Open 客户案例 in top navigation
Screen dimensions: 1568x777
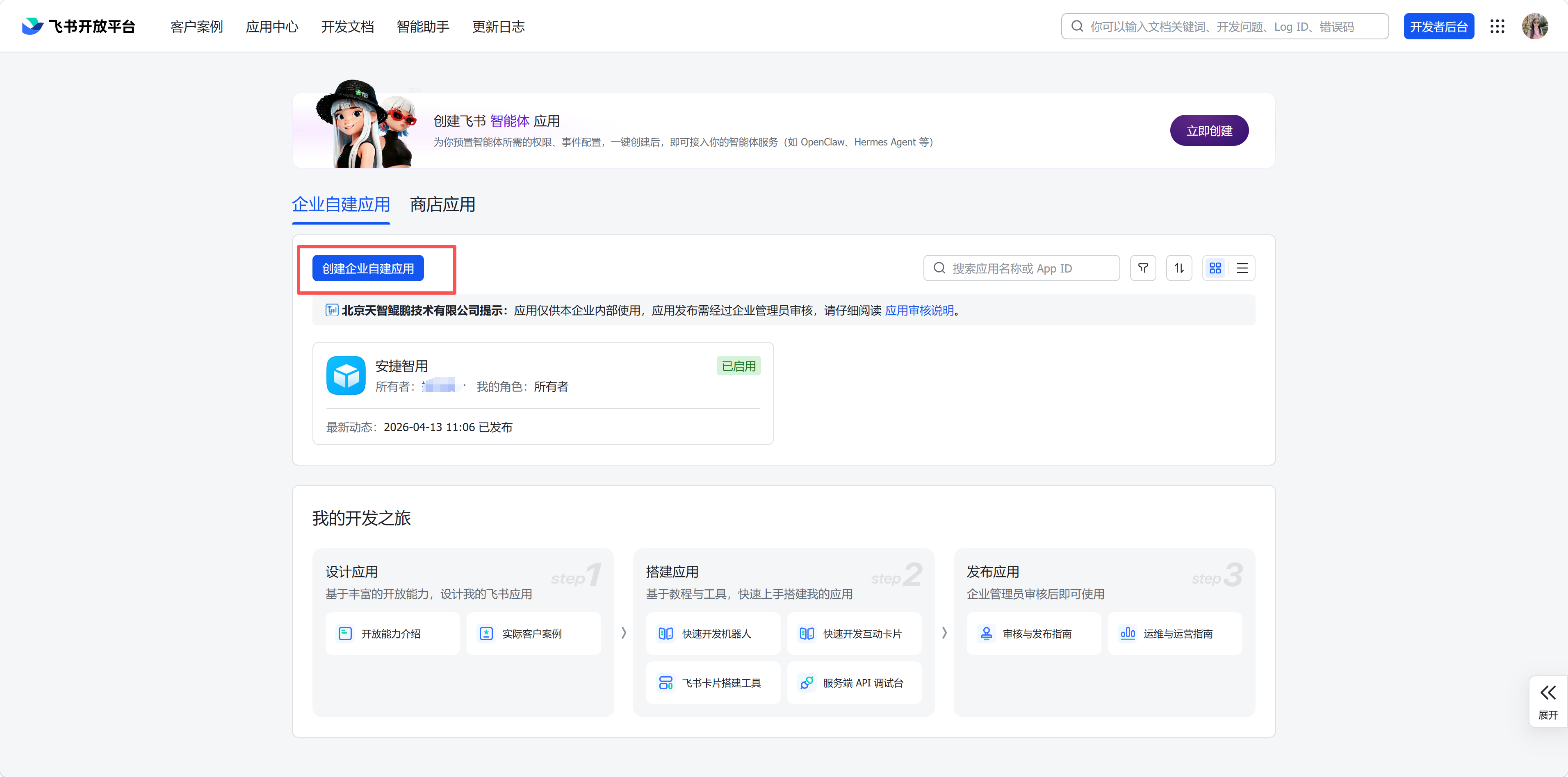[x=196, y=27]
